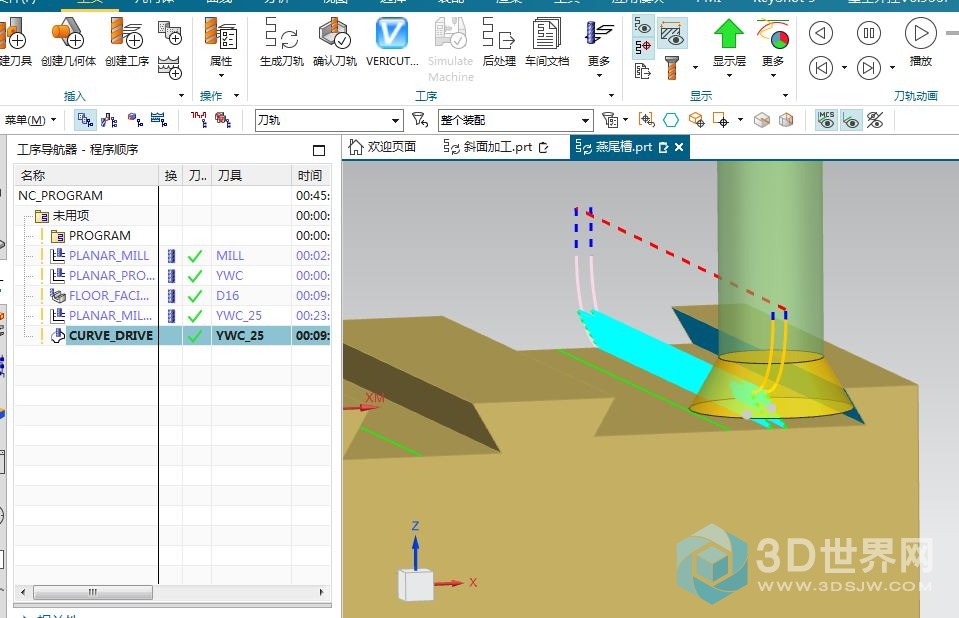This screenshot has width=959, height=618.
Task: Open the 菜单(M) menu dropdown
Action: pyautogui.click(x=30, y=120)
